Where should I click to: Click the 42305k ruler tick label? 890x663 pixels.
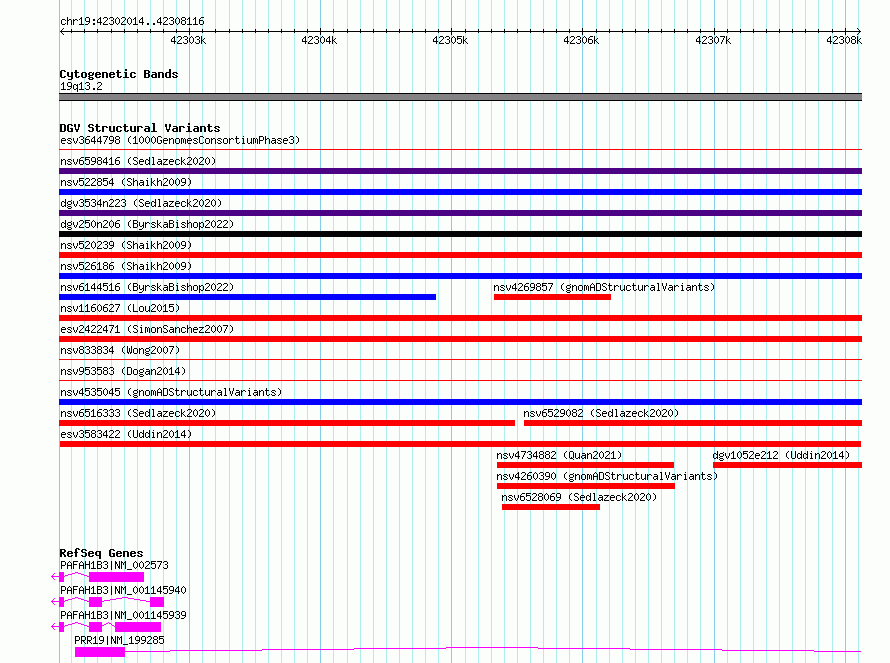click(450, 40)
